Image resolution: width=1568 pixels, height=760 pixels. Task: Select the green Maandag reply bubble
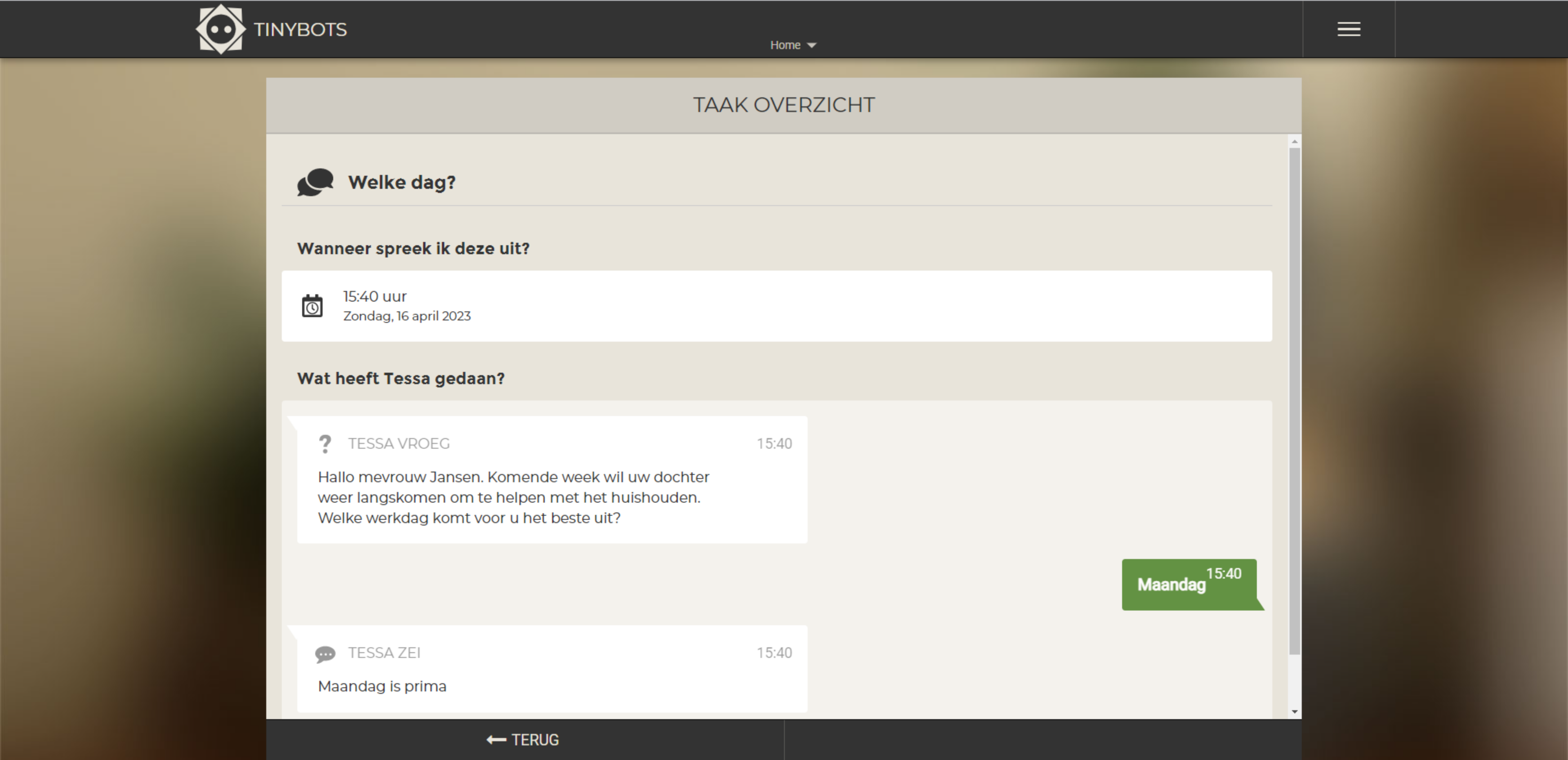tap(1189, 585)
